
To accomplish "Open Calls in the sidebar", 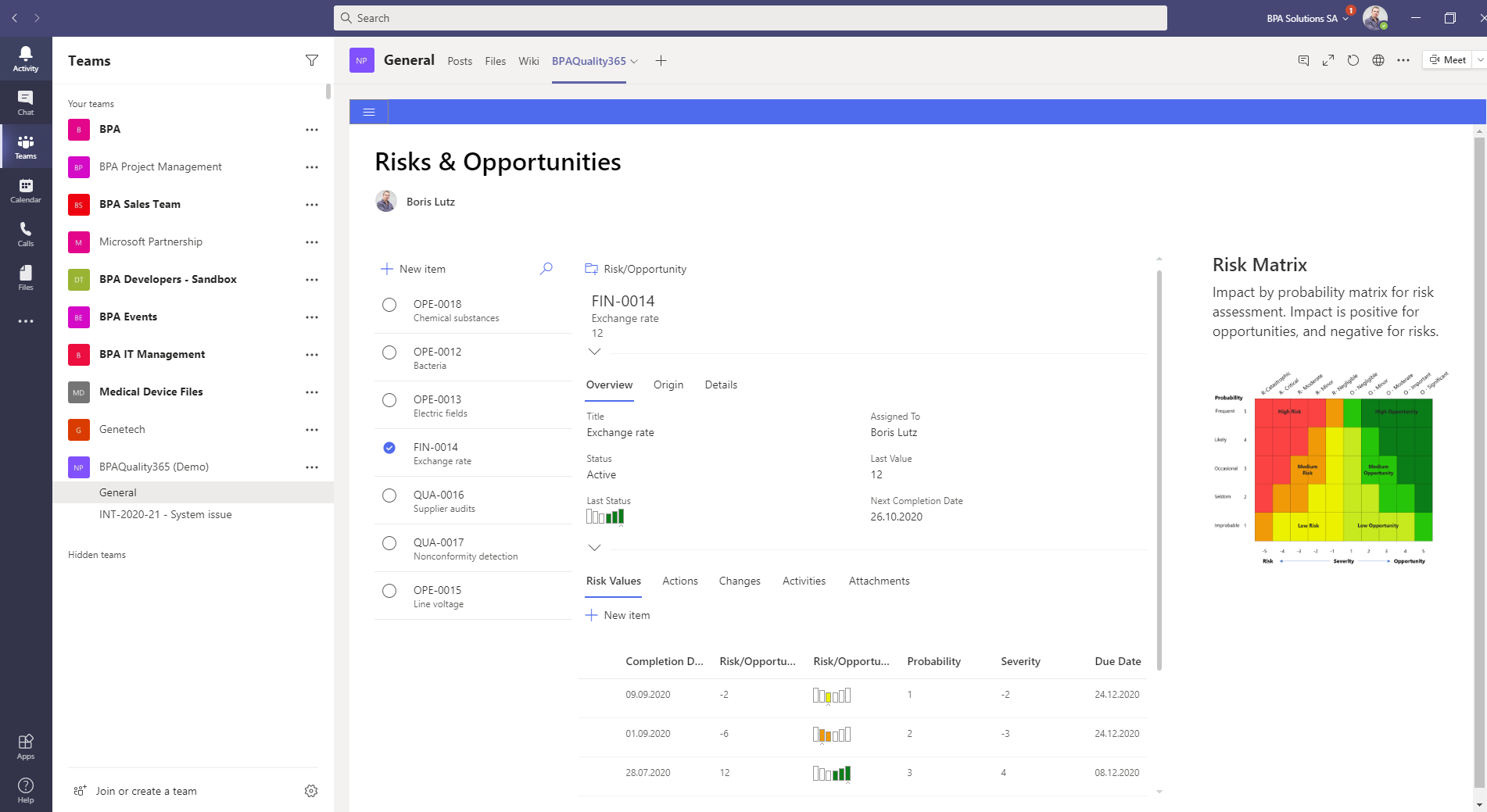I will point(26,234).
